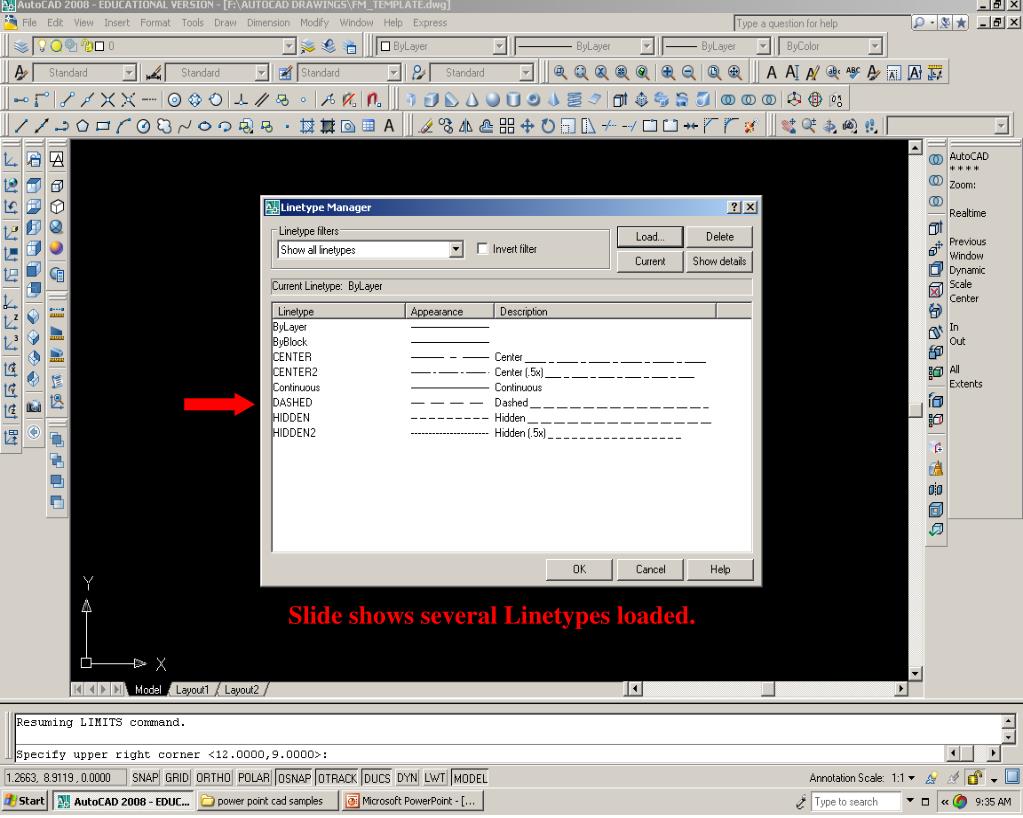
Task: Select the Move tool
Action: point(527,126)
